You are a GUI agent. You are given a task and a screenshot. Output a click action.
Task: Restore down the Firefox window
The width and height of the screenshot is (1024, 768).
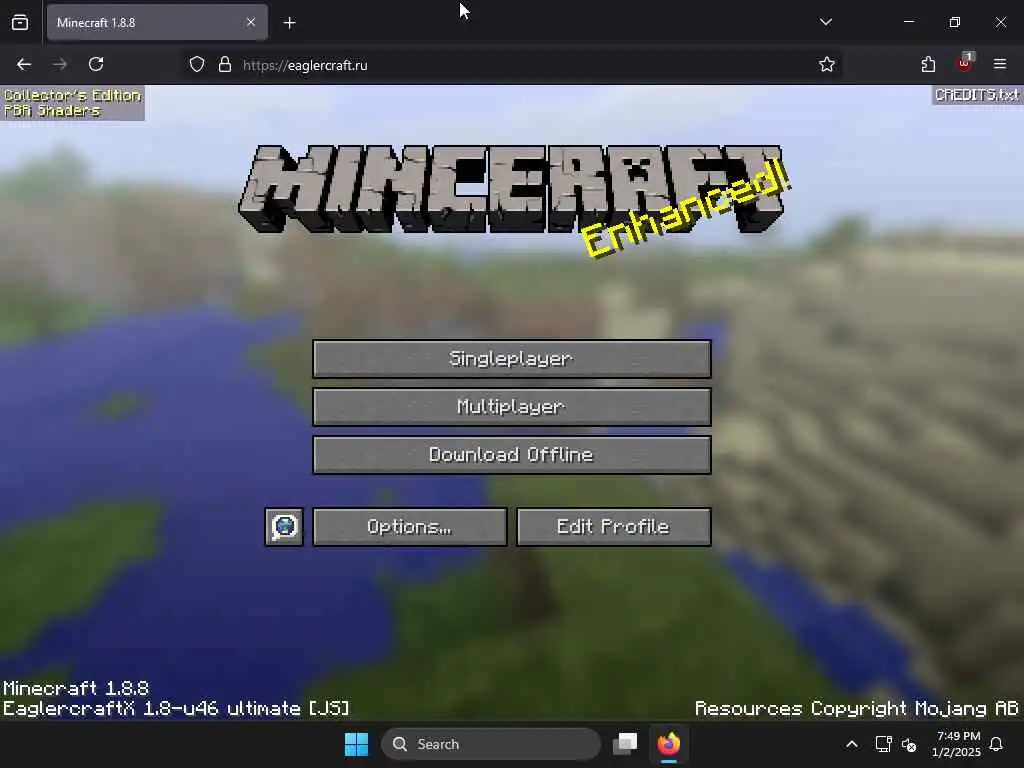coord(955,22)
